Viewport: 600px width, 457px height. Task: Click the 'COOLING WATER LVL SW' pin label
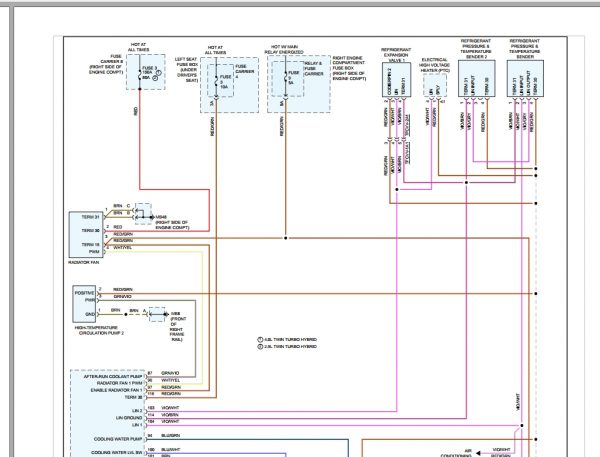tap(116, 452)
